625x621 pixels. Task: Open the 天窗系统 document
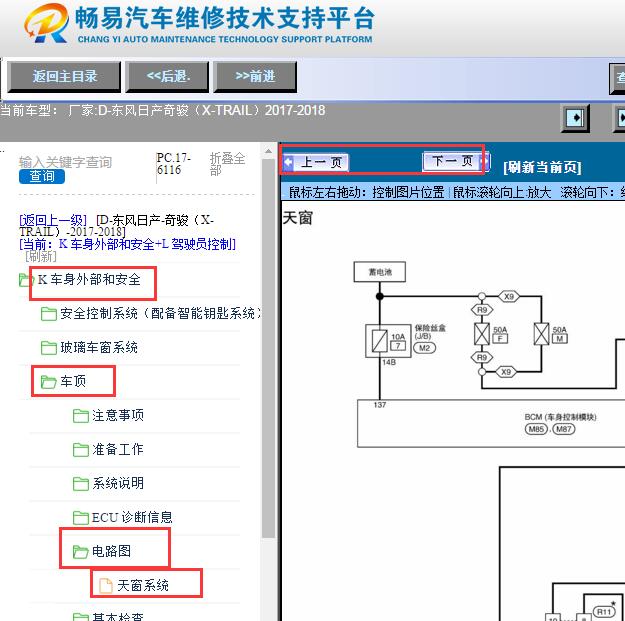click(143, 585)
